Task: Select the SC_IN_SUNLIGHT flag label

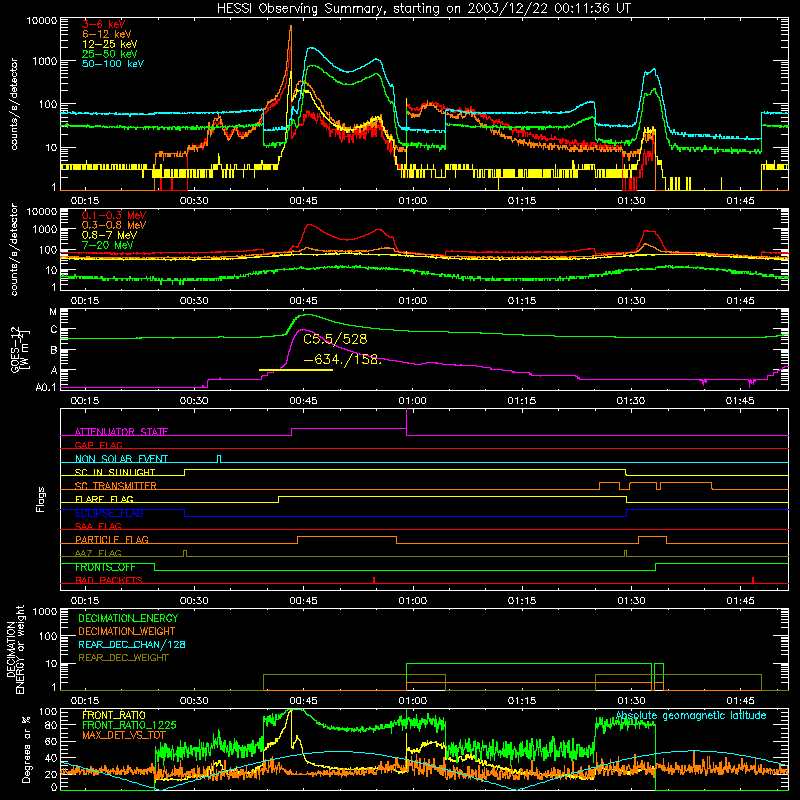Action: point(115,472)
